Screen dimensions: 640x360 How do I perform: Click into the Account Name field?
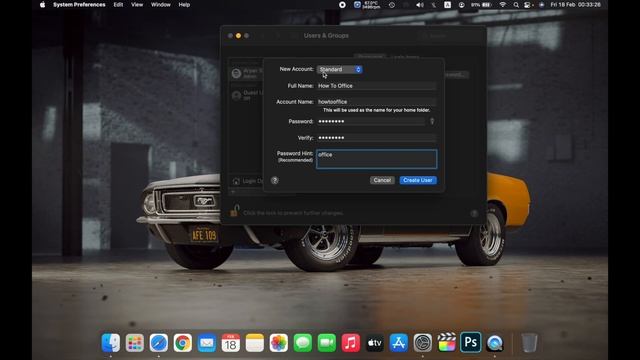376,102
